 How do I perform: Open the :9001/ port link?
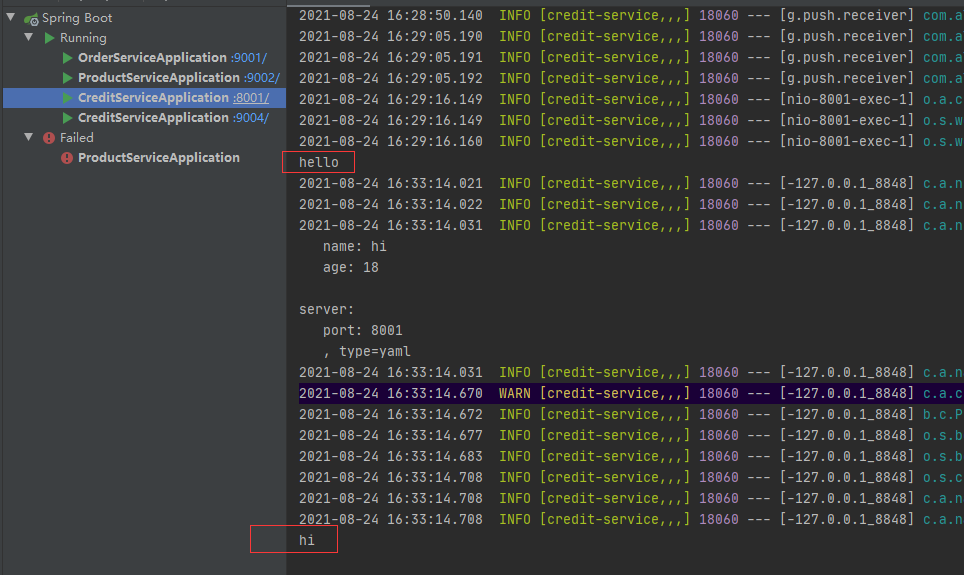click(x=249, y=58)
